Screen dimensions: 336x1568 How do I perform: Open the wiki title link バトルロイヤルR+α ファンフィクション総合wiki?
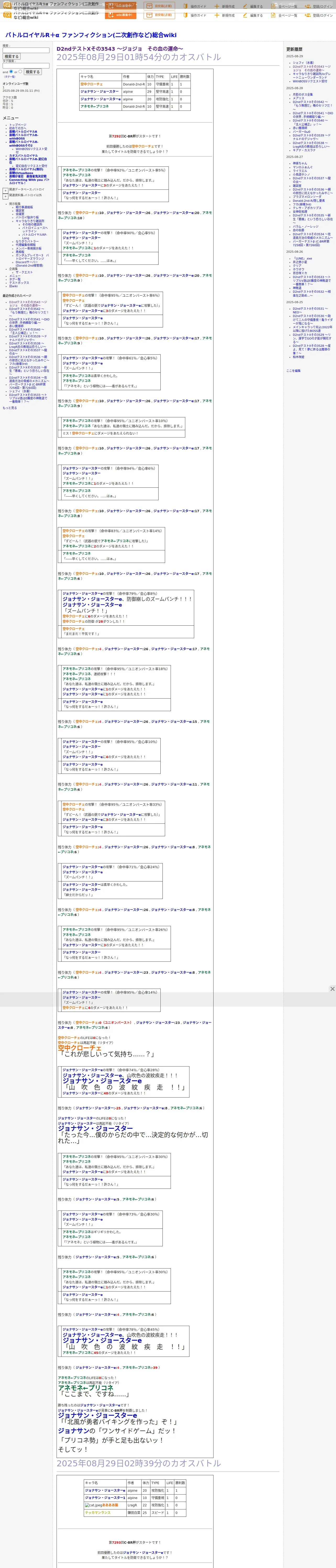tap(91, 35)
